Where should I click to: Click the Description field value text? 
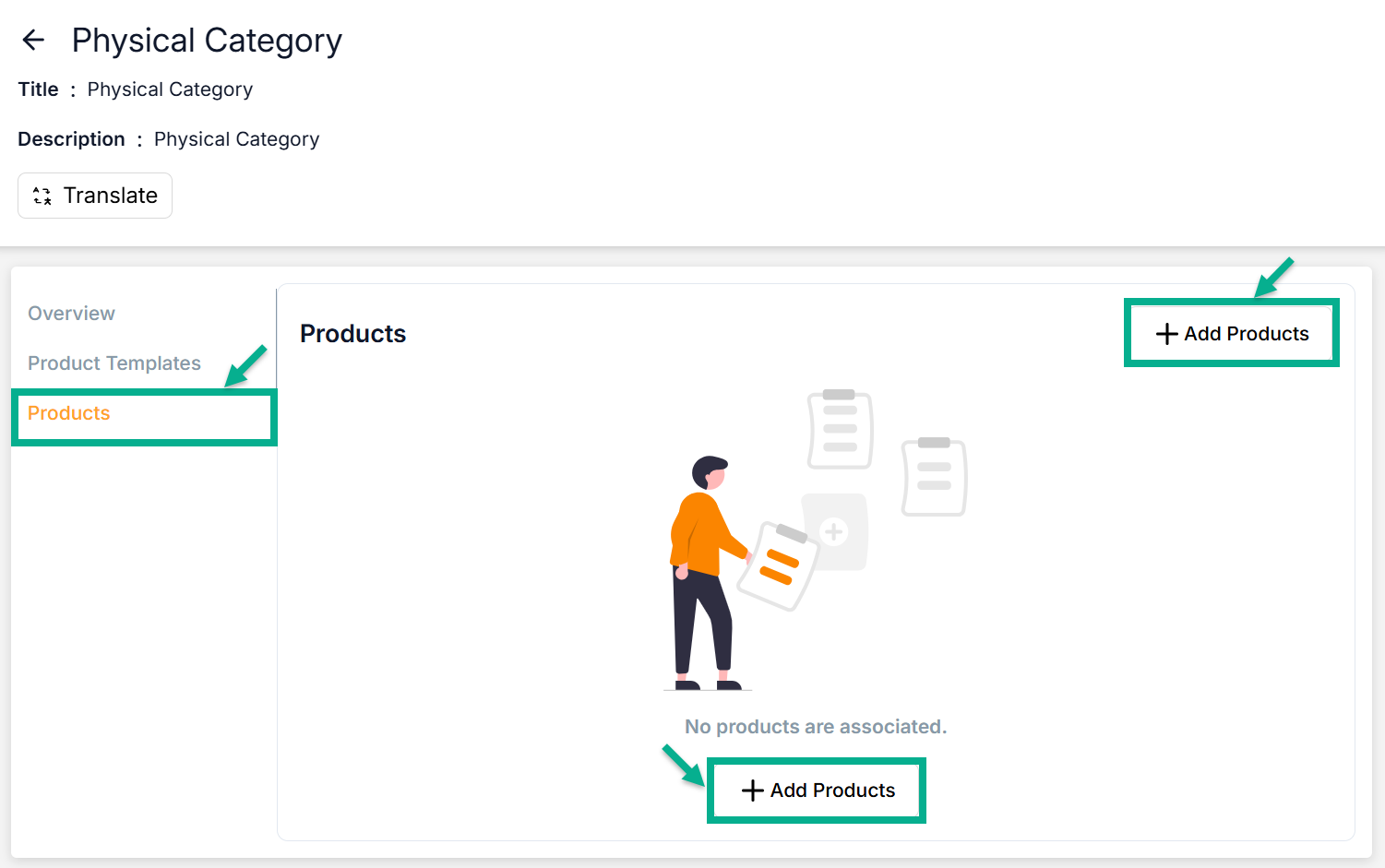(236, 139)
